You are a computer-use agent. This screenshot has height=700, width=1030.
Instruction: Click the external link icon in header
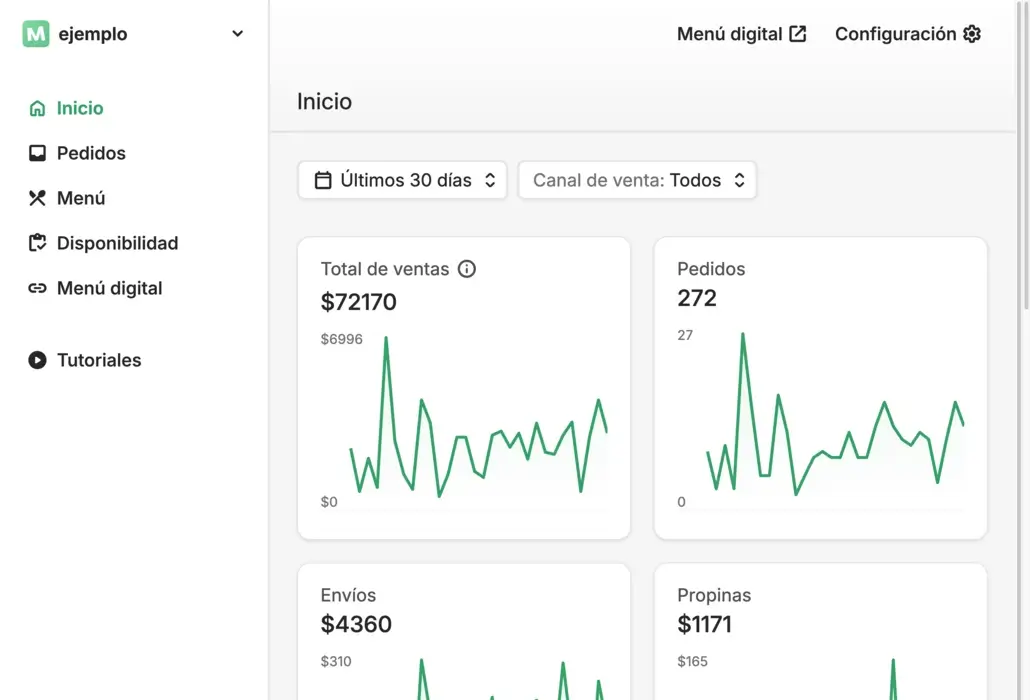[797, 34]
